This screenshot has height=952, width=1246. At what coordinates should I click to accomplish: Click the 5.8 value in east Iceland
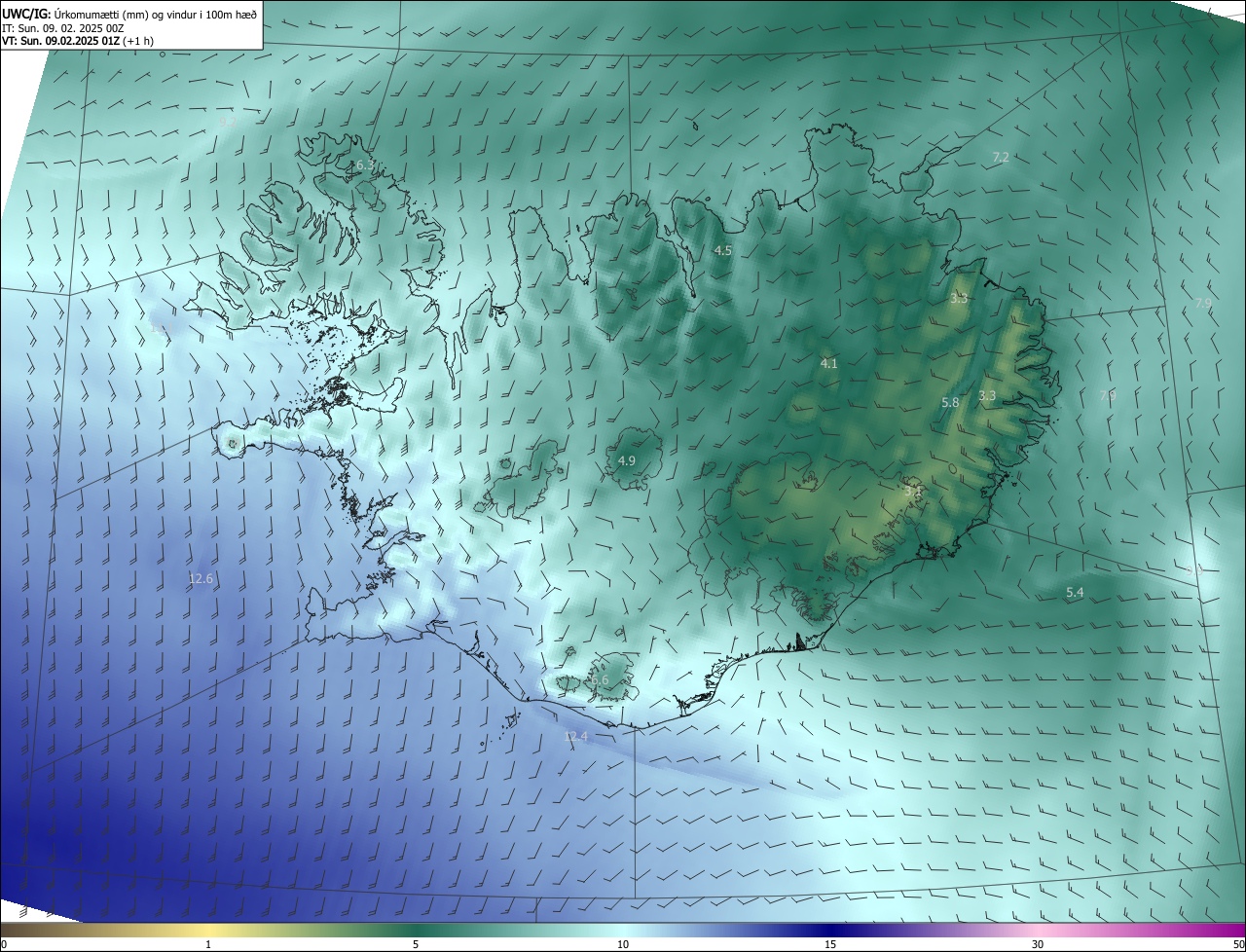[950, 402]
